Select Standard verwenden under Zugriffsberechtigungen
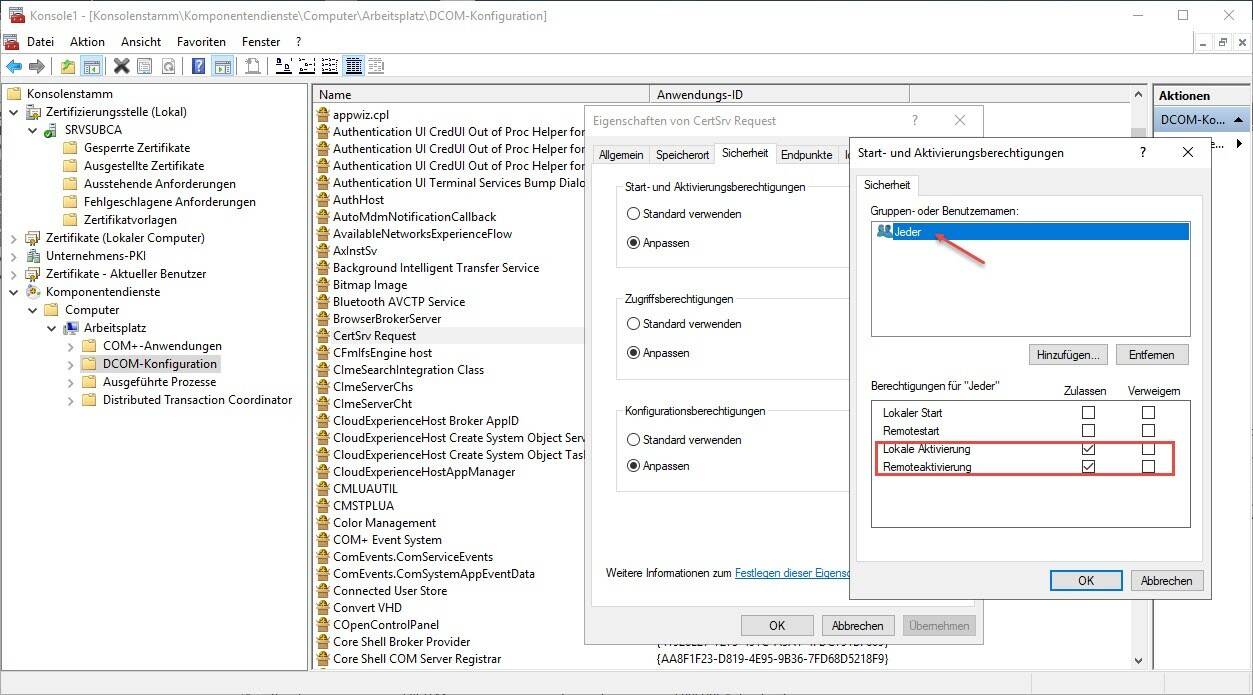The image size is (1253, 695). pyautogui.click(x=633, y=324)
